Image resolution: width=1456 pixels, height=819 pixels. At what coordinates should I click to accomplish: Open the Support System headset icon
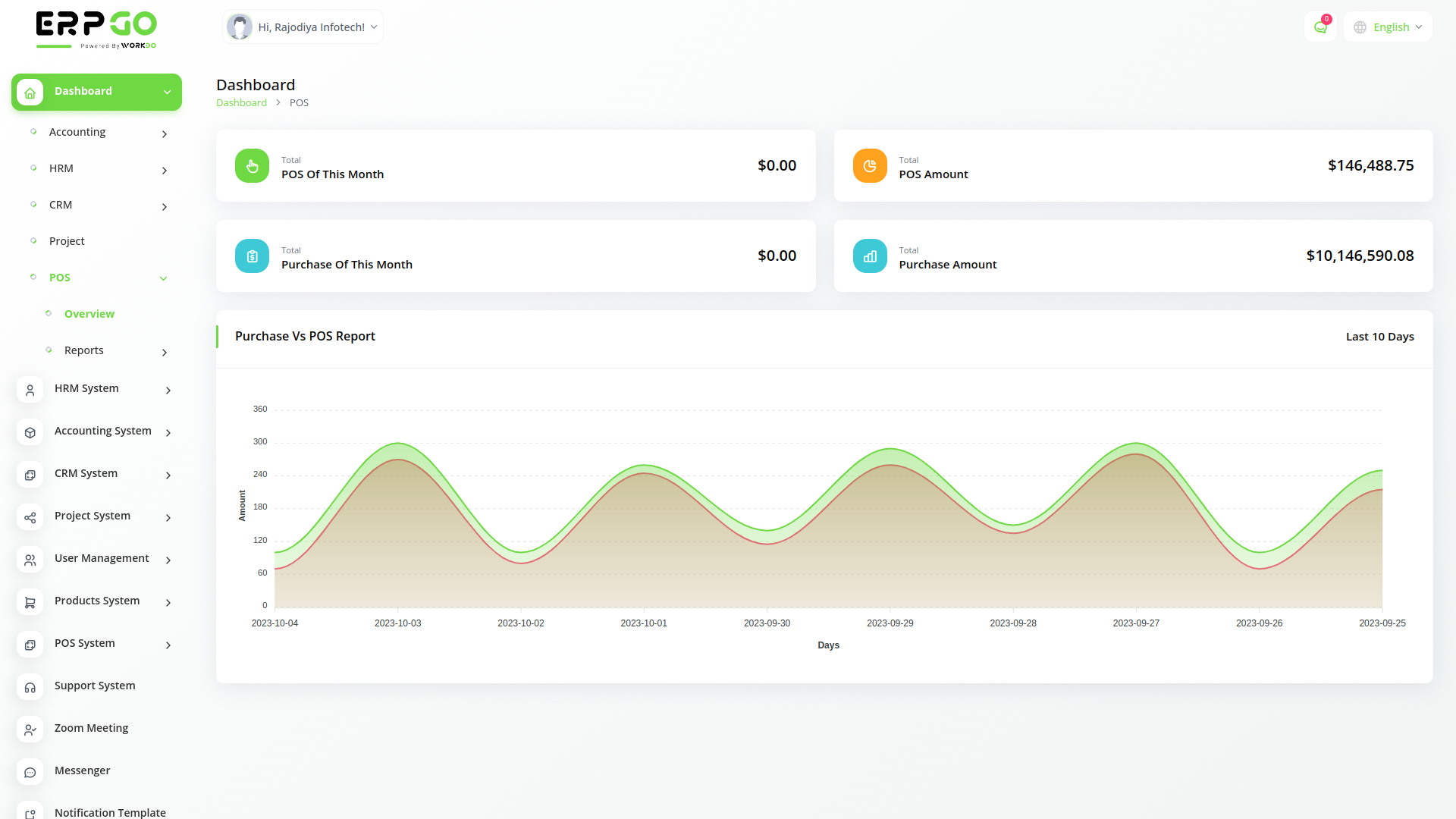pos(30,687)
